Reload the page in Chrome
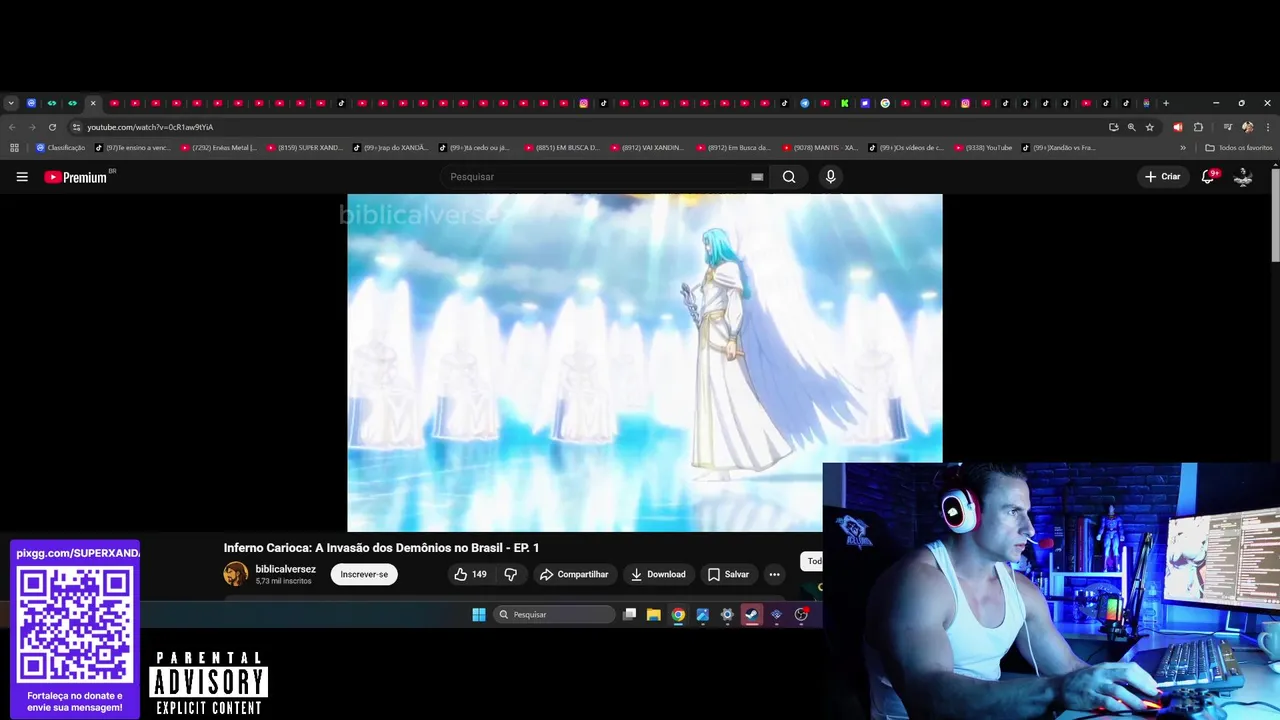Image resolution: width=1280 pixels, height=720 pixels. point(52,127)
